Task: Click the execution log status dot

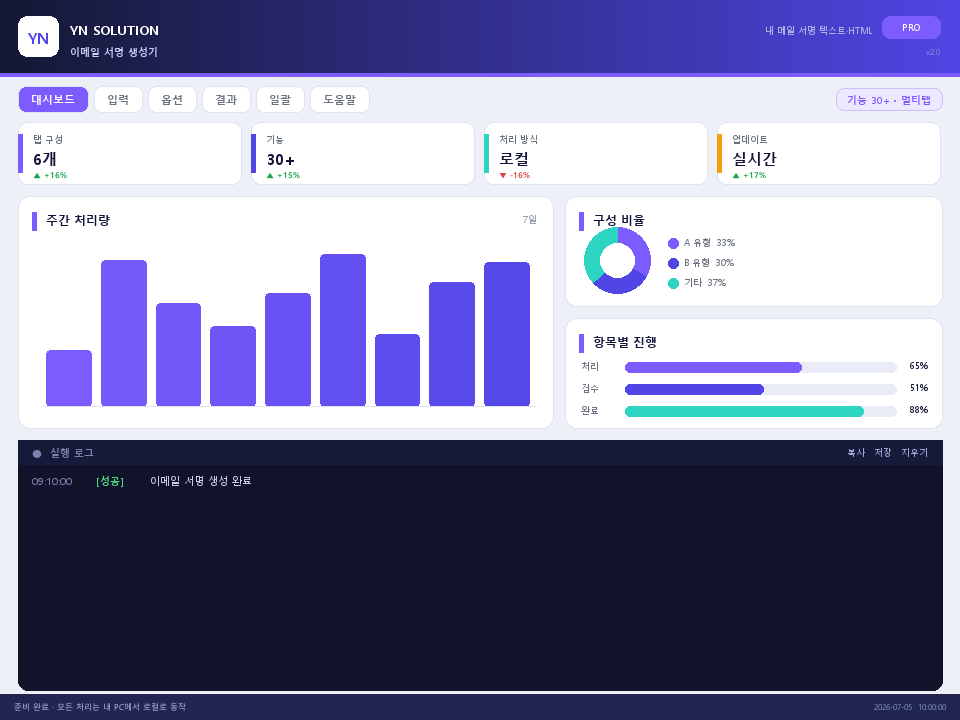Action: [x=37, y=454]
